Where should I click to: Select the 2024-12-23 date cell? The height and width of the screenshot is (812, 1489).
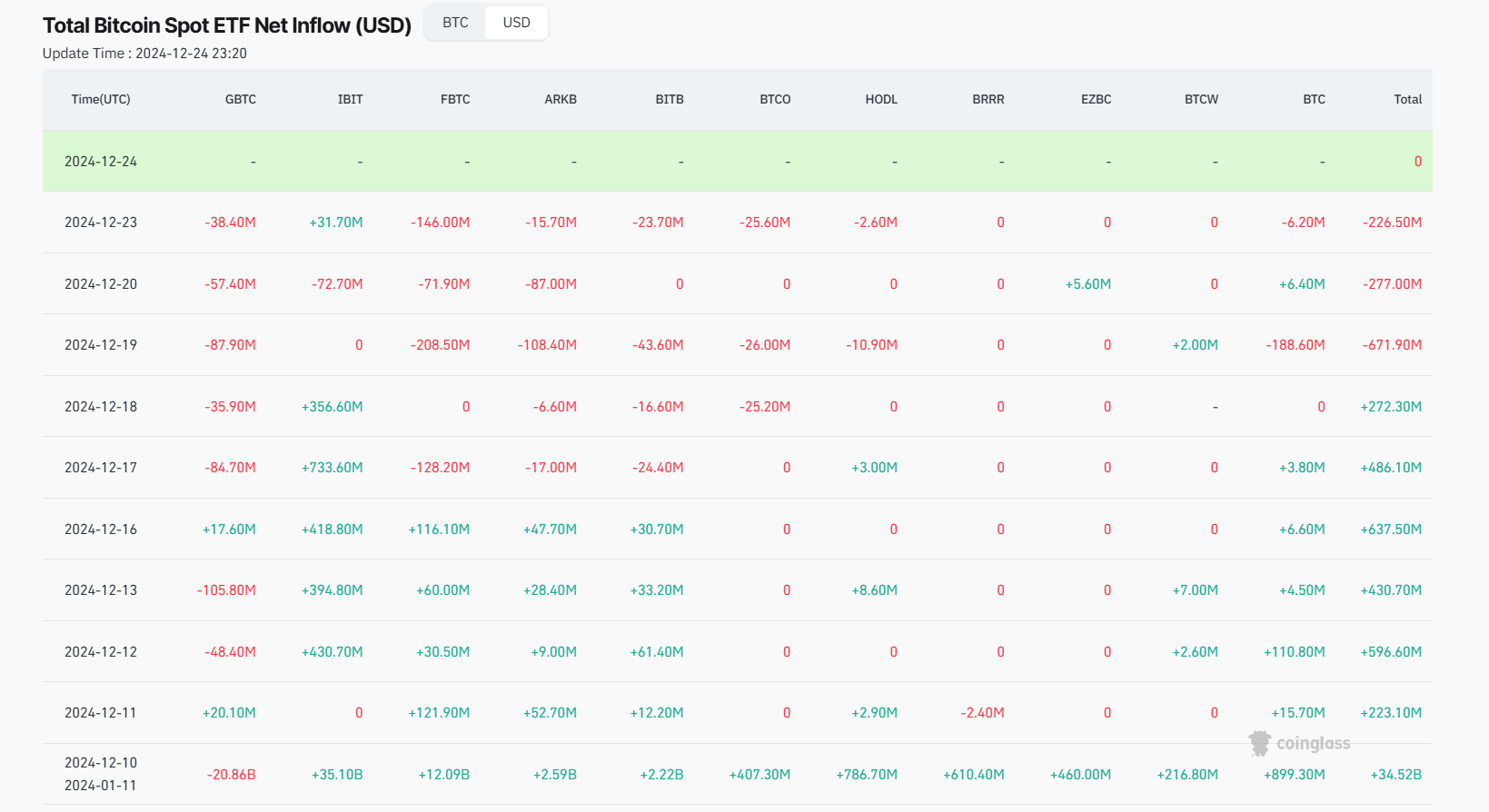101,223
